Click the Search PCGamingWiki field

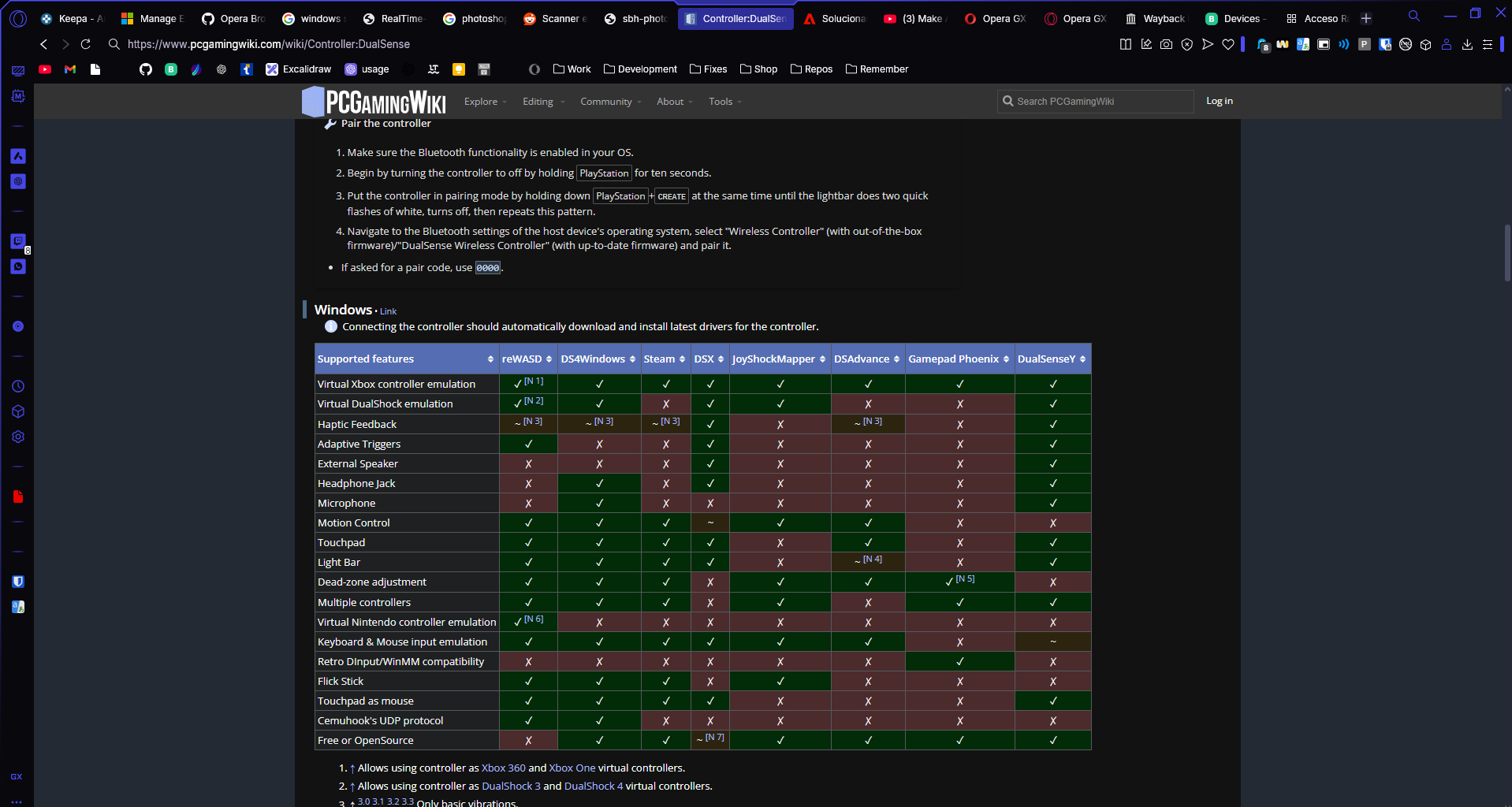pos(1095,101)
